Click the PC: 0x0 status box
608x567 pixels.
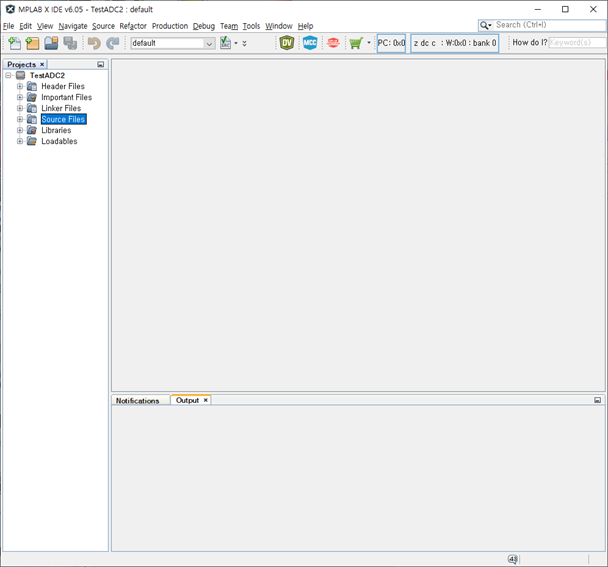(391, 43)
